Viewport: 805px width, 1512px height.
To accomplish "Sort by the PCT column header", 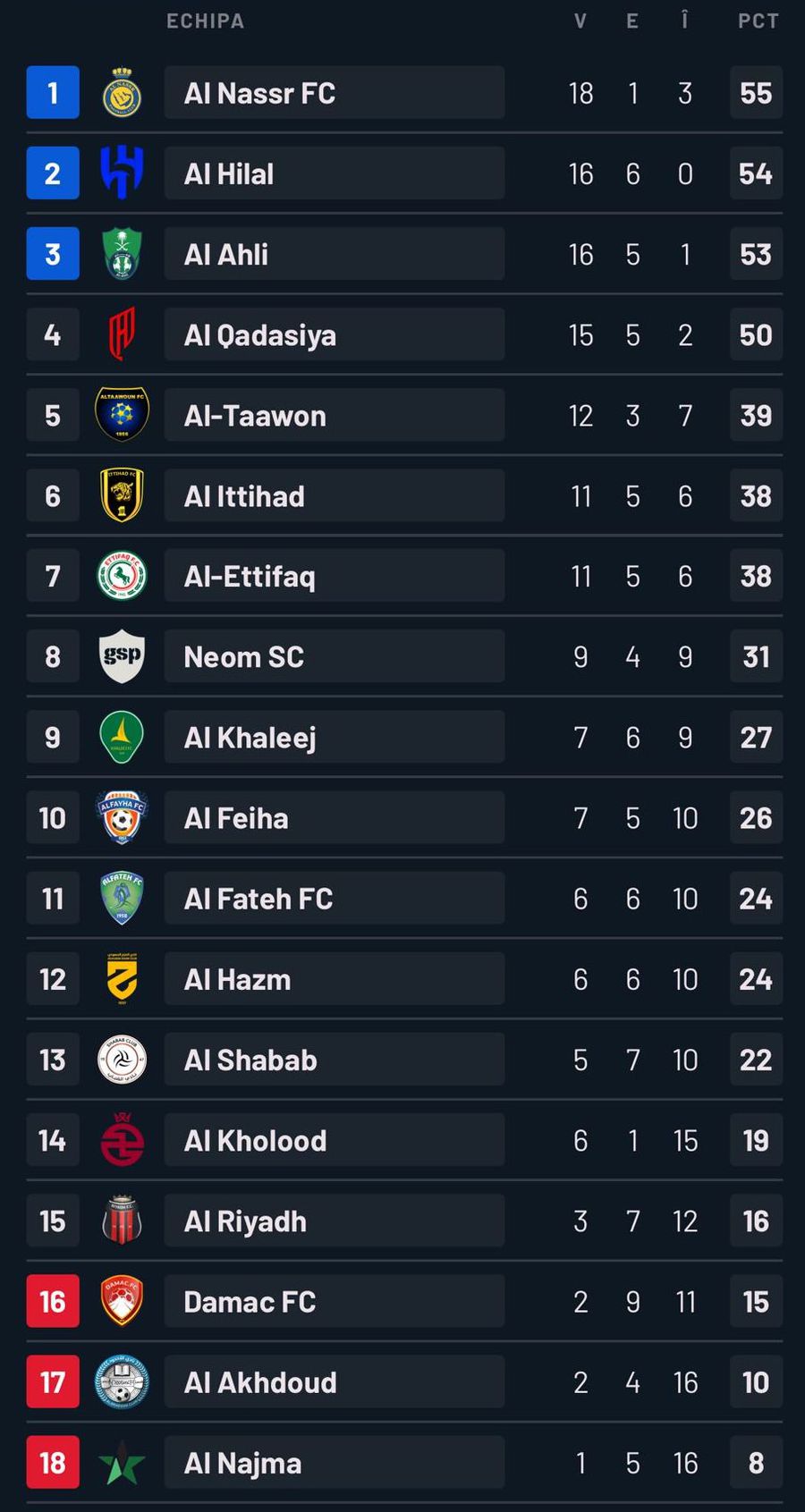I will 756,21.
